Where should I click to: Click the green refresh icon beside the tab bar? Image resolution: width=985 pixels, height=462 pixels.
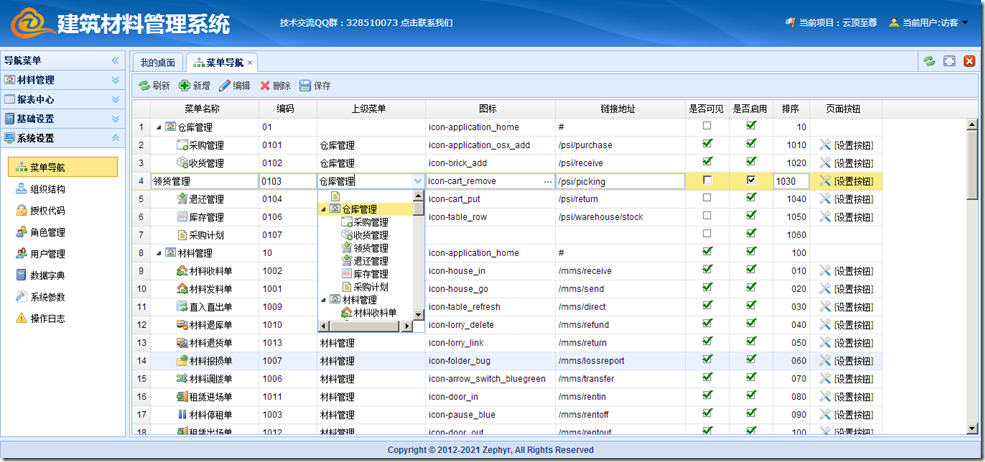[929, 62]
